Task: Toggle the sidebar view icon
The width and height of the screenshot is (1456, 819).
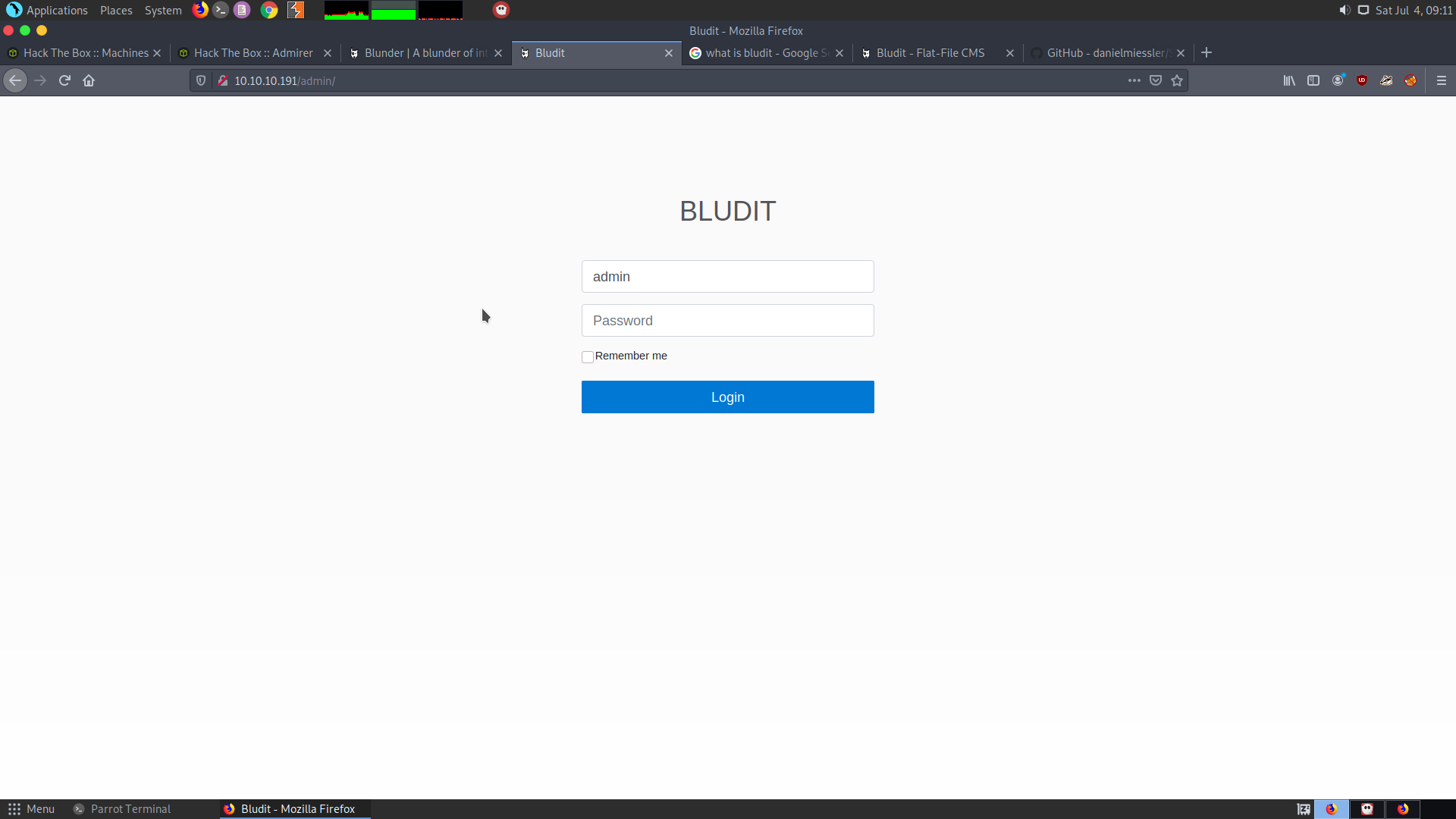Action: click(1313, 80)
